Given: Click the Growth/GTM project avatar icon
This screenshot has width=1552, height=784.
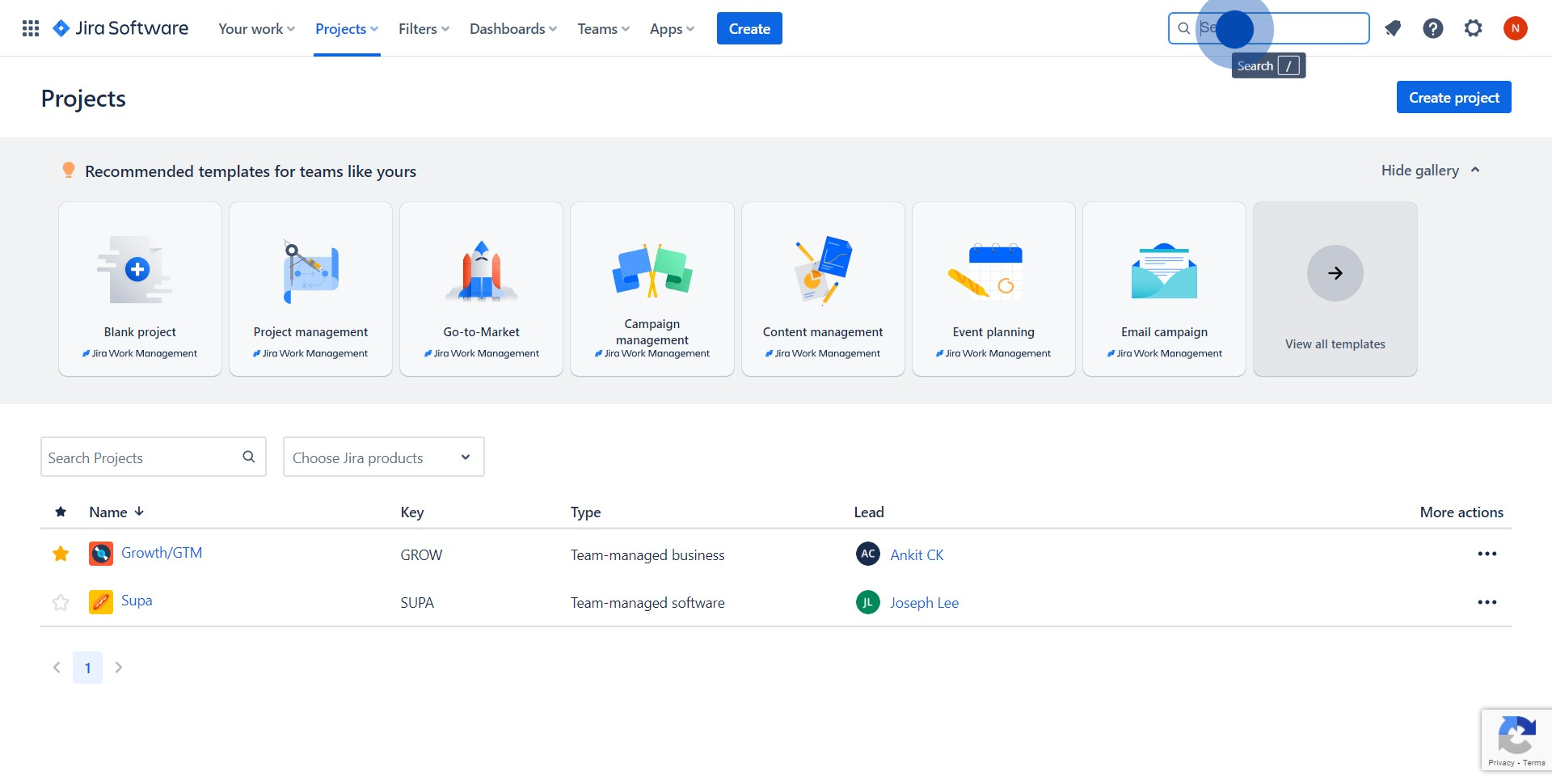Looking at the screenshot, I should click(101, 554).
